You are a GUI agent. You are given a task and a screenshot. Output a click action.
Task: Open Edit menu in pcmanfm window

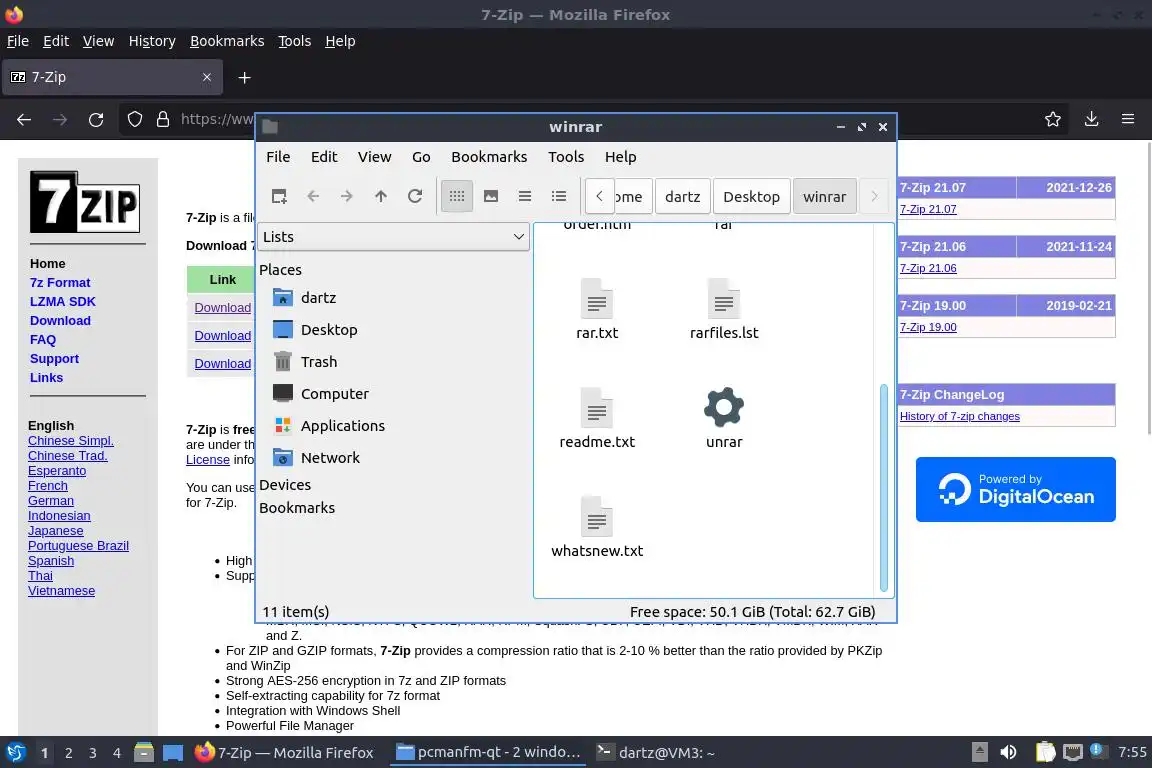[324, 157]
